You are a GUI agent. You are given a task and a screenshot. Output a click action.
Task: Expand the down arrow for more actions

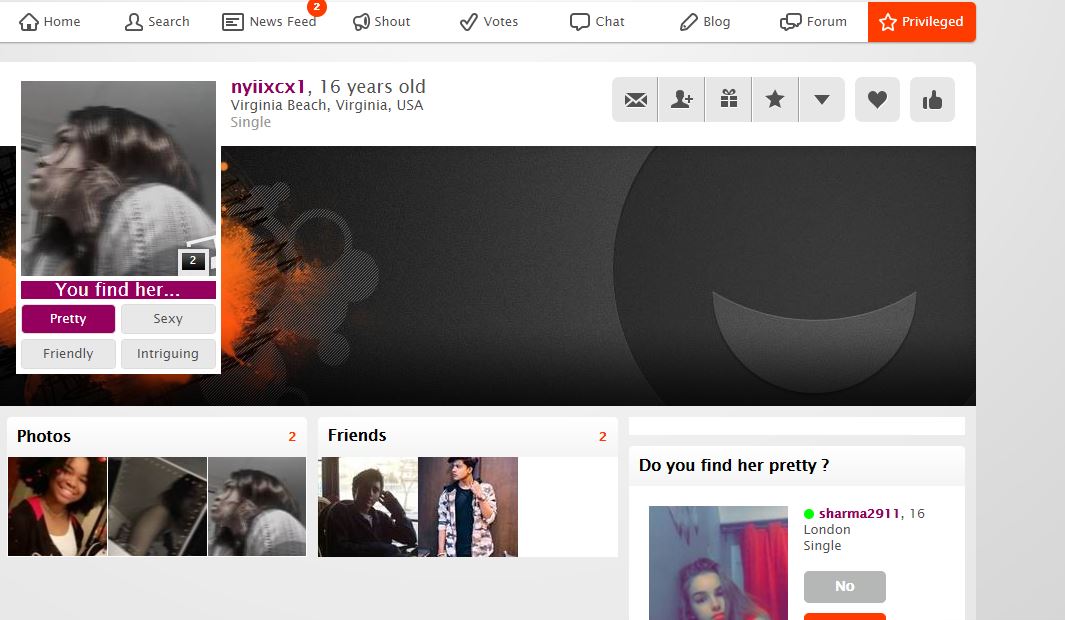pos(822,100)
